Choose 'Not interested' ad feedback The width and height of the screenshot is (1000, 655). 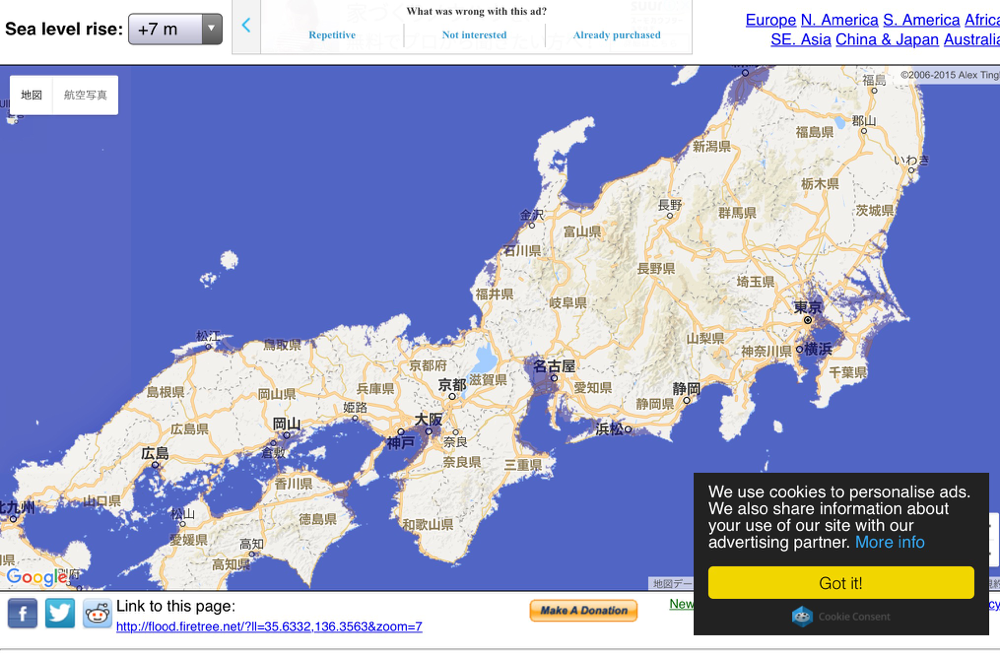(474, 35)
